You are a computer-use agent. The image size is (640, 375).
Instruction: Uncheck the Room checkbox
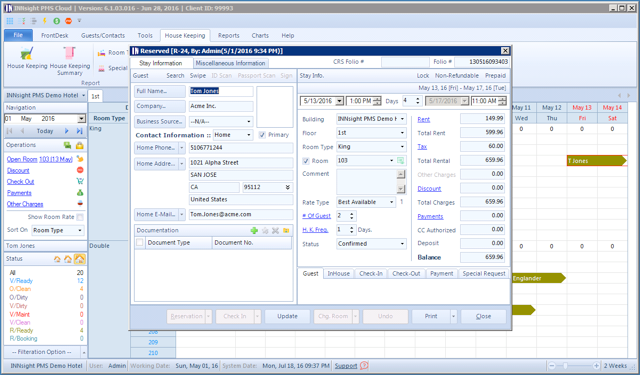[306, 161]
